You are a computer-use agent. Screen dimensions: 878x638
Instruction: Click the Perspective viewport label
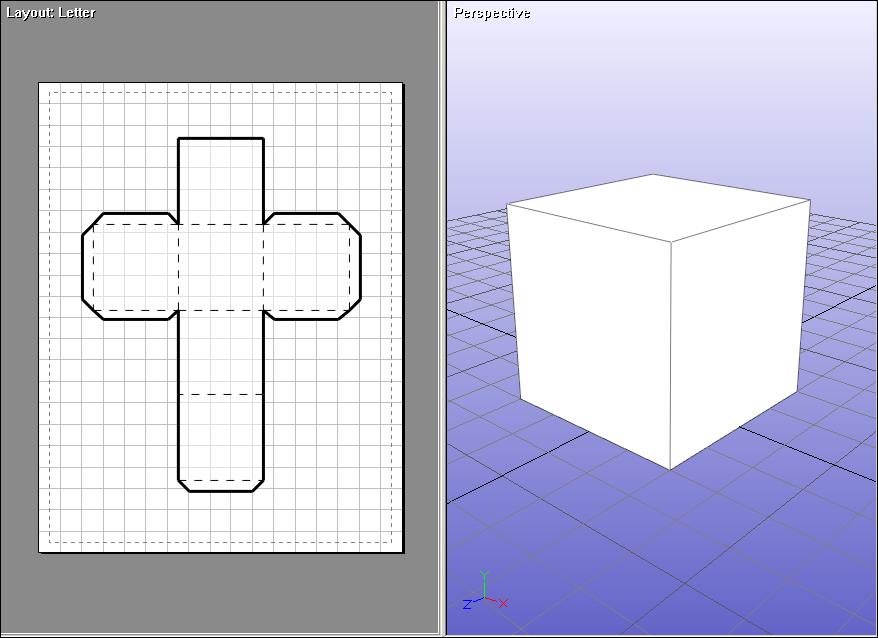[492, 13]
